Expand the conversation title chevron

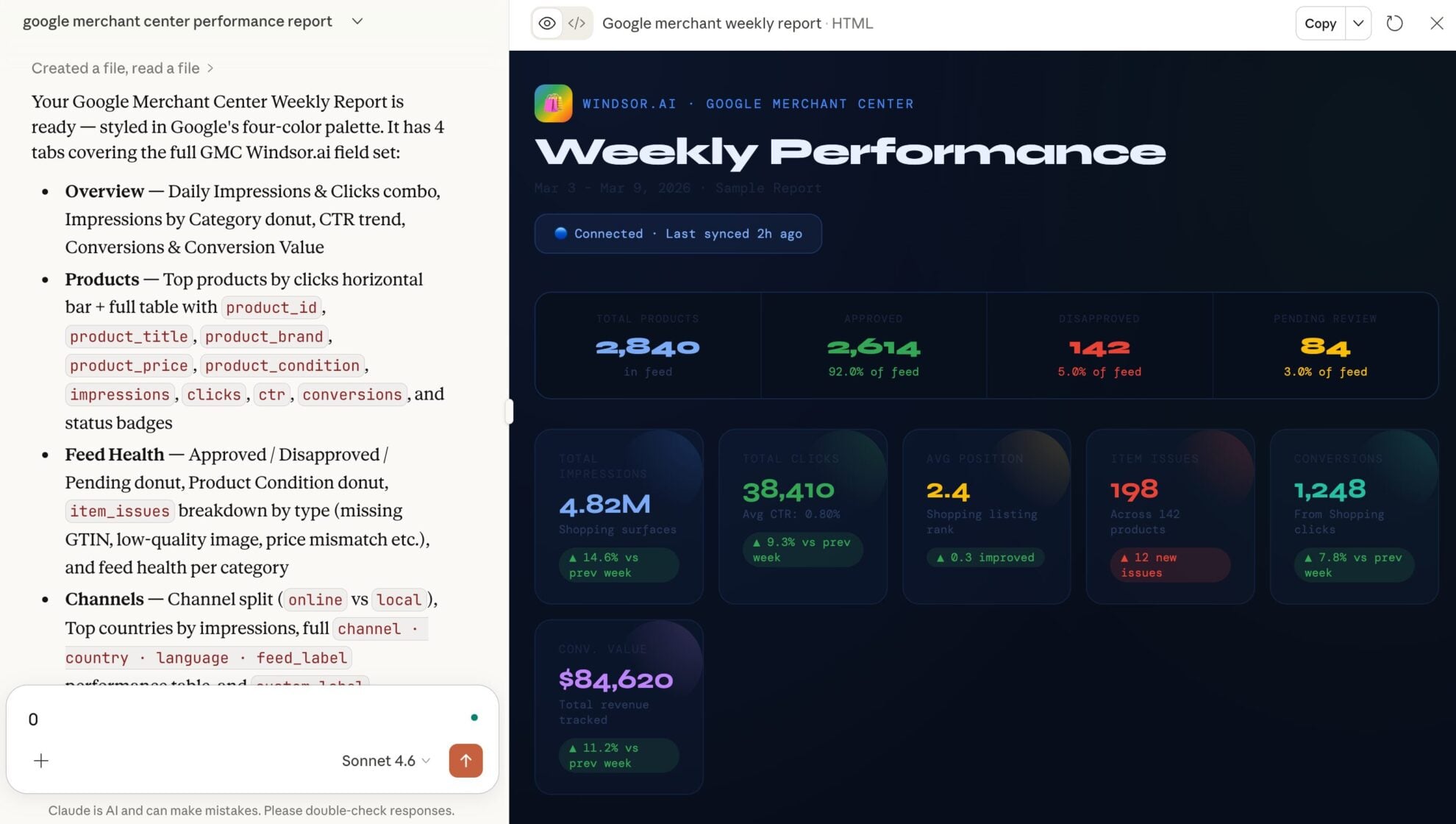coord(357,21)
